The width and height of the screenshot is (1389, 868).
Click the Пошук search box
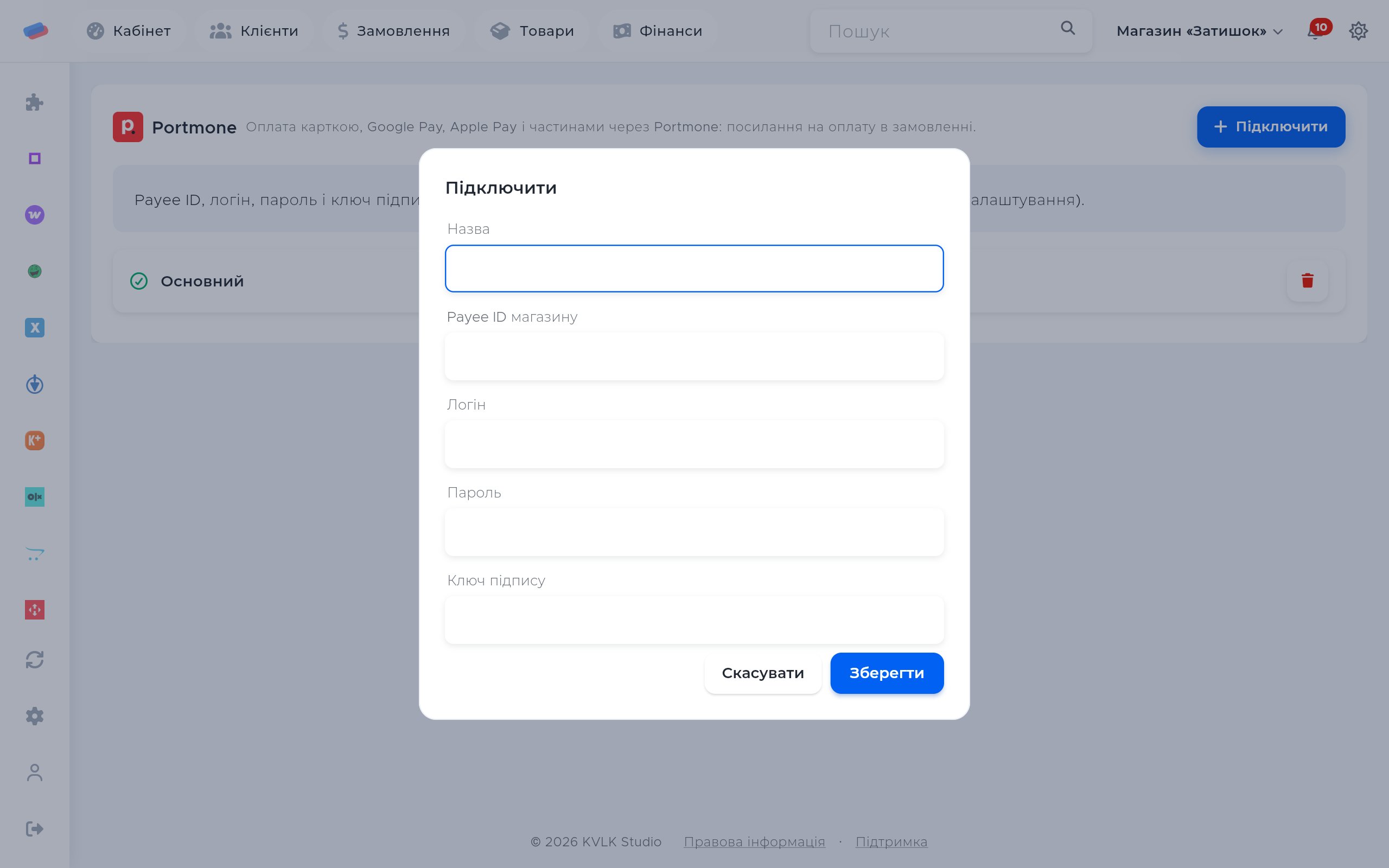[x=951, y=31]
